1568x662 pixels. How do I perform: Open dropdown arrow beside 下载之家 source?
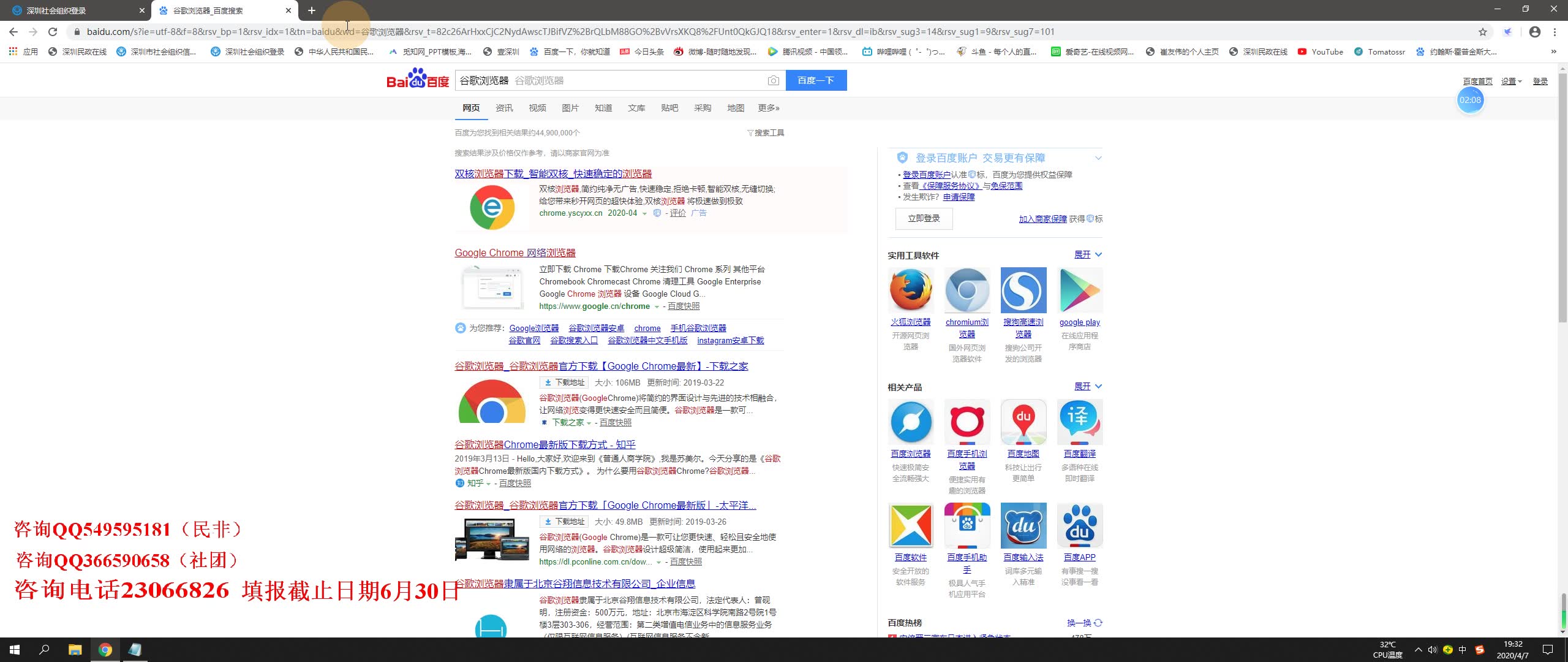coord(589,423)
